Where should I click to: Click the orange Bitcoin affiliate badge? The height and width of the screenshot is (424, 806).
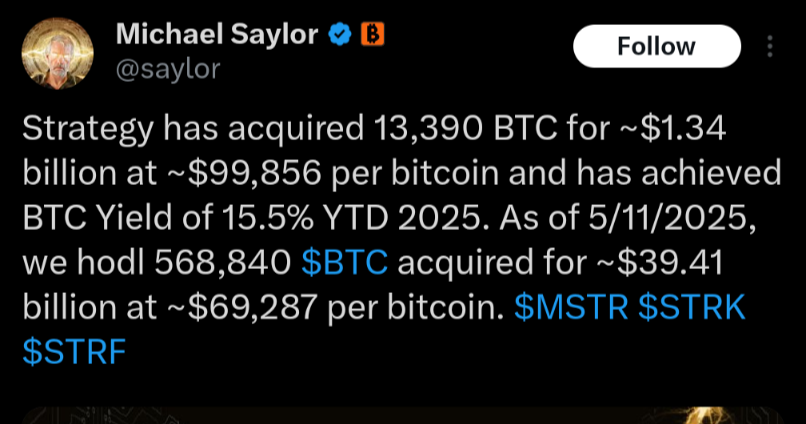(373, 34)
